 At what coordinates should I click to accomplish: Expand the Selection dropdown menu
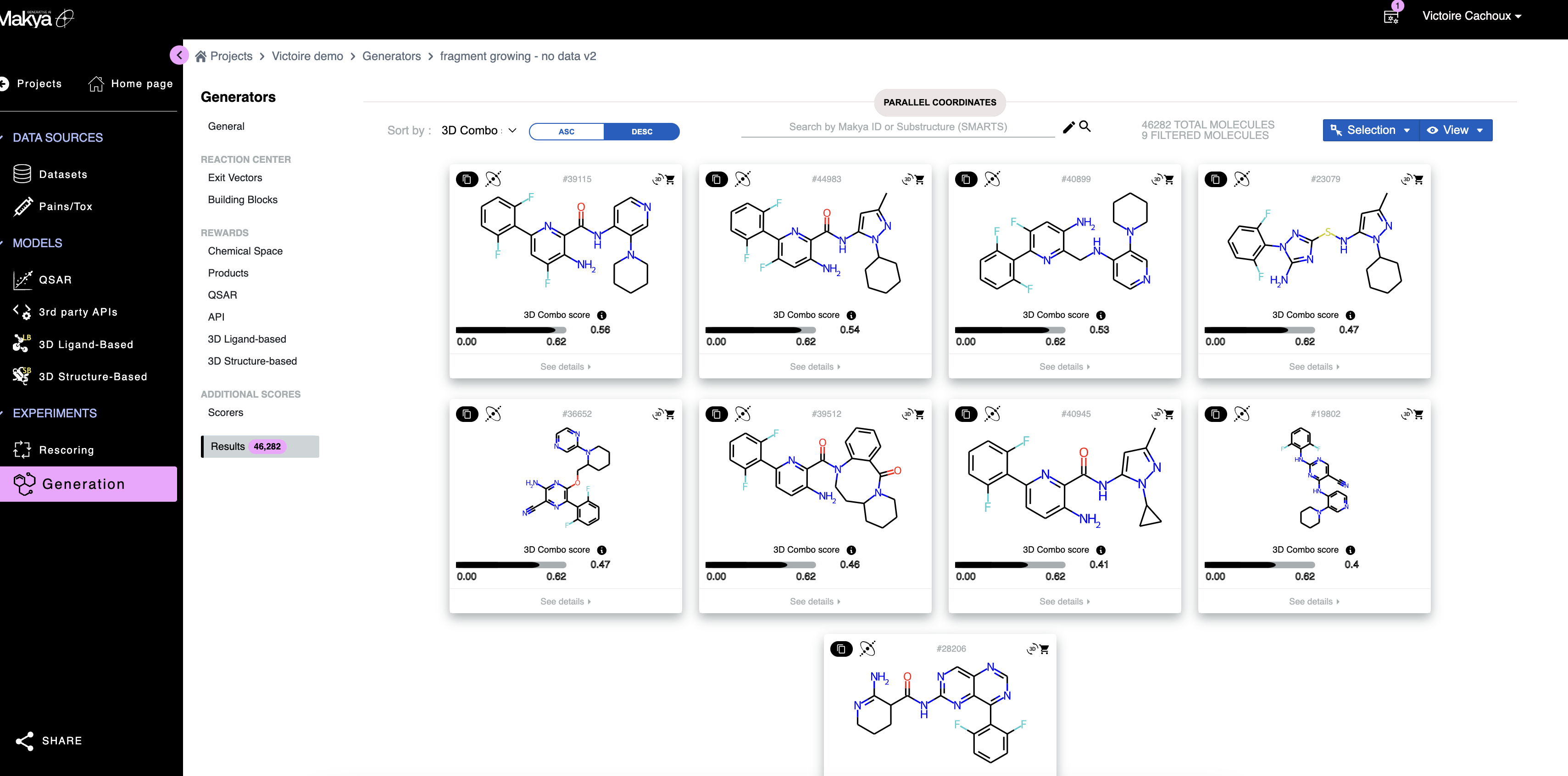click(x=1371, y=130)
